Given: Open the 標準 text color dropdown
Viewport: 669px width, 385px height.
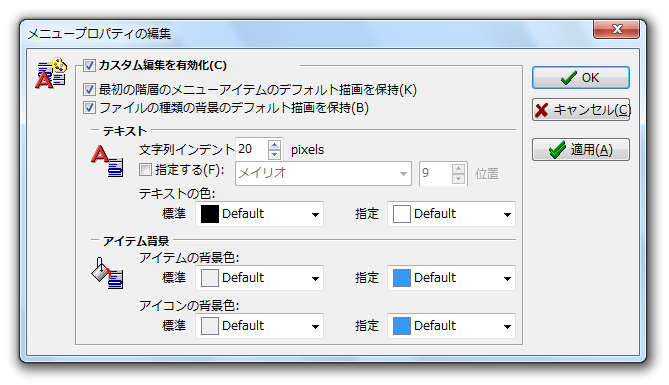Looking at the screenshot, I should (x=259, y=214).
